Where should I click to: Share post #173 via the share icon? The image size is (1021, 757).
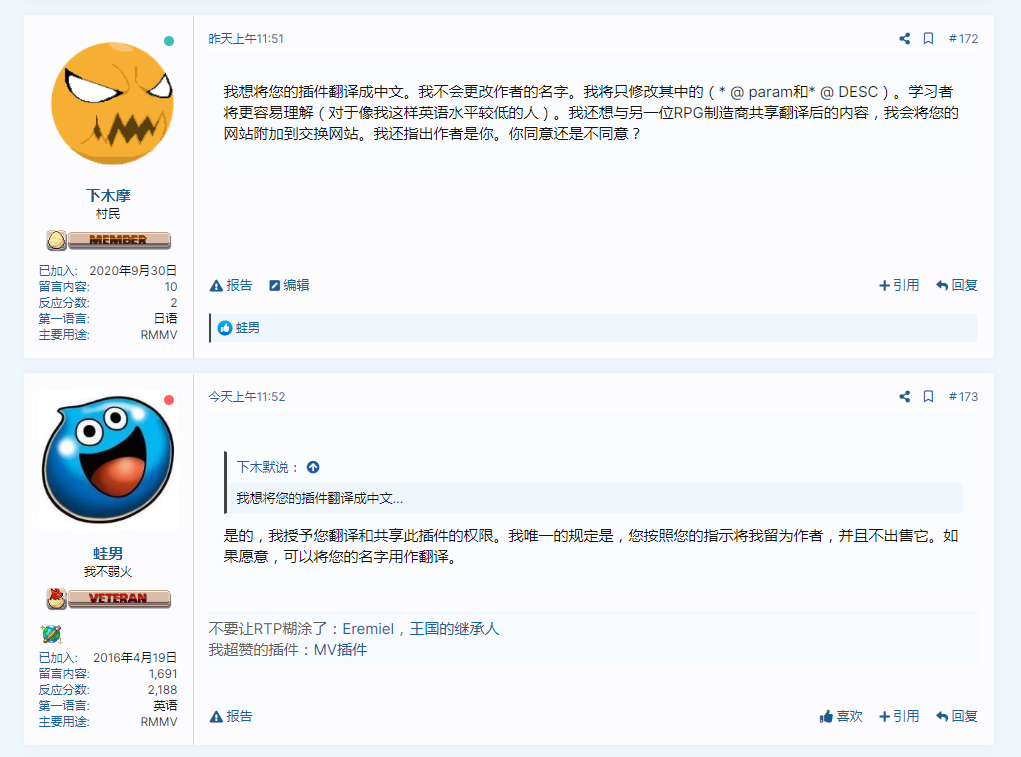click(x=904, y=396)
